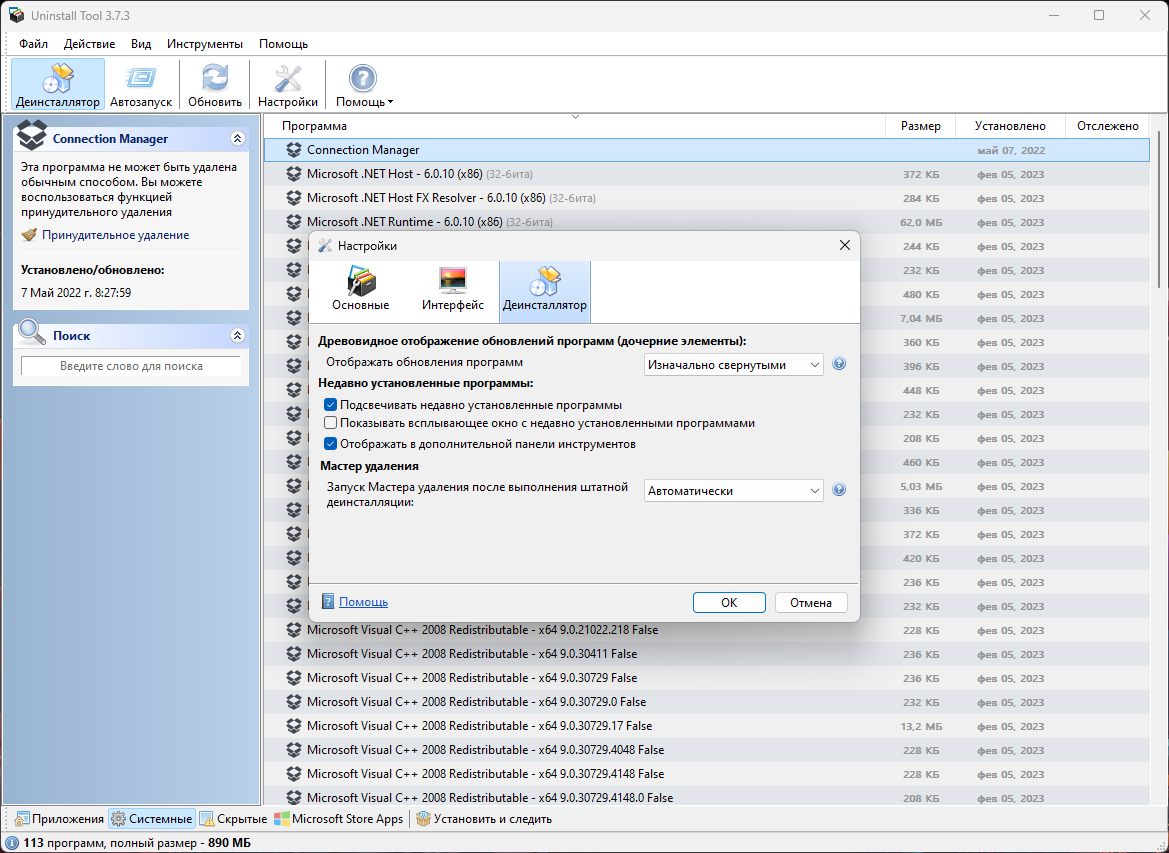Click the Обновить refresh icon
Image resolution: width=1169 pixels, height=853 pixels.
point(215,78)
